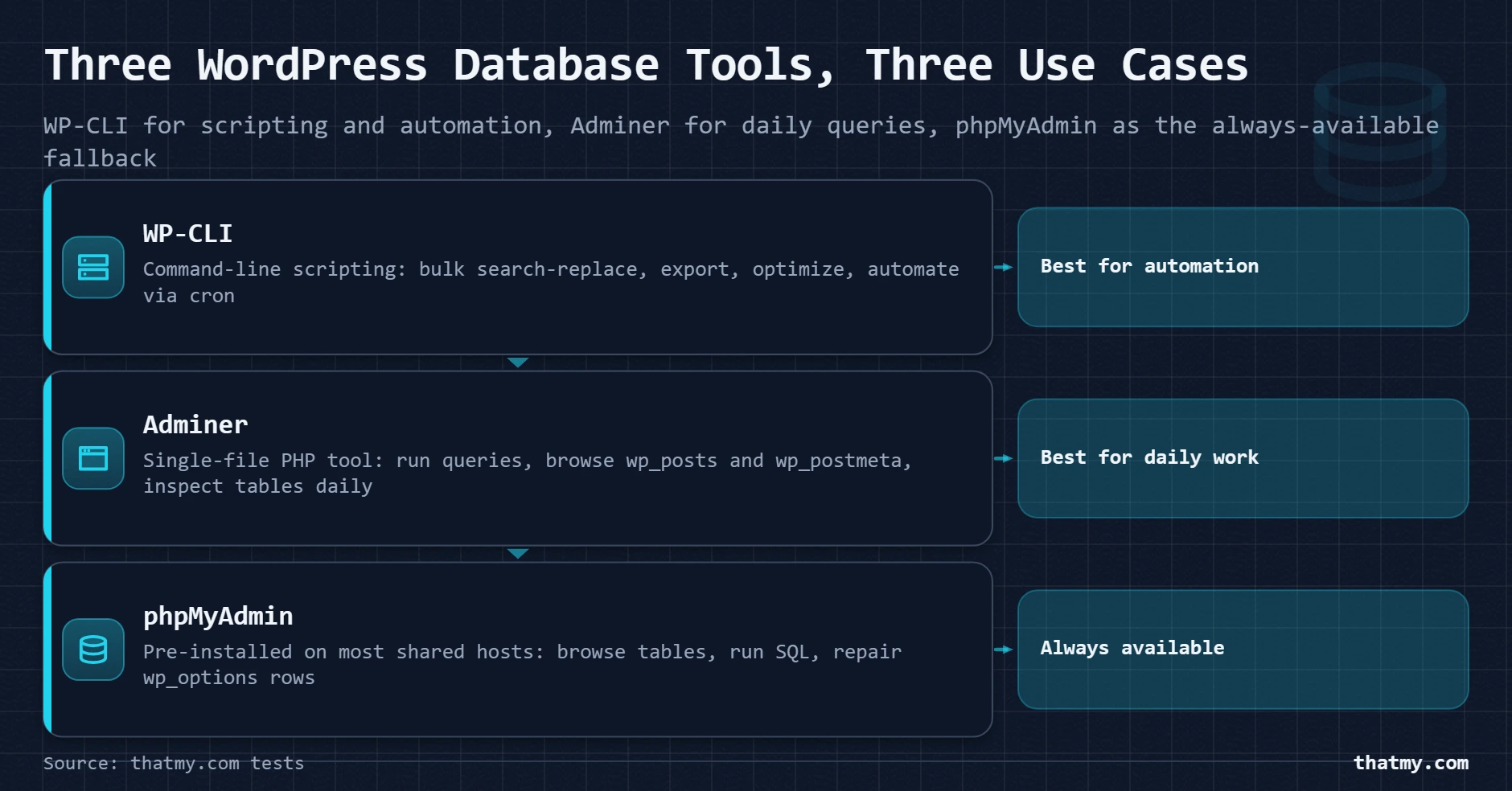Click the WP-CLI server icon

[x=93, y=267]
